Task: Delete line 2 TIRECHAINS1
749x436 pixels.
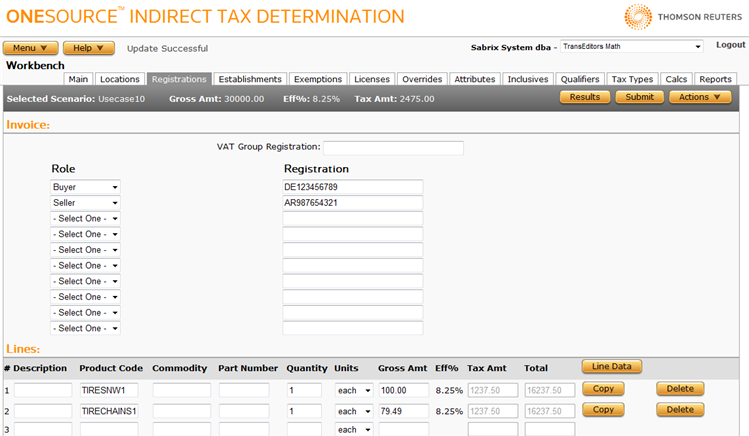Action: (x=680, y=410)
